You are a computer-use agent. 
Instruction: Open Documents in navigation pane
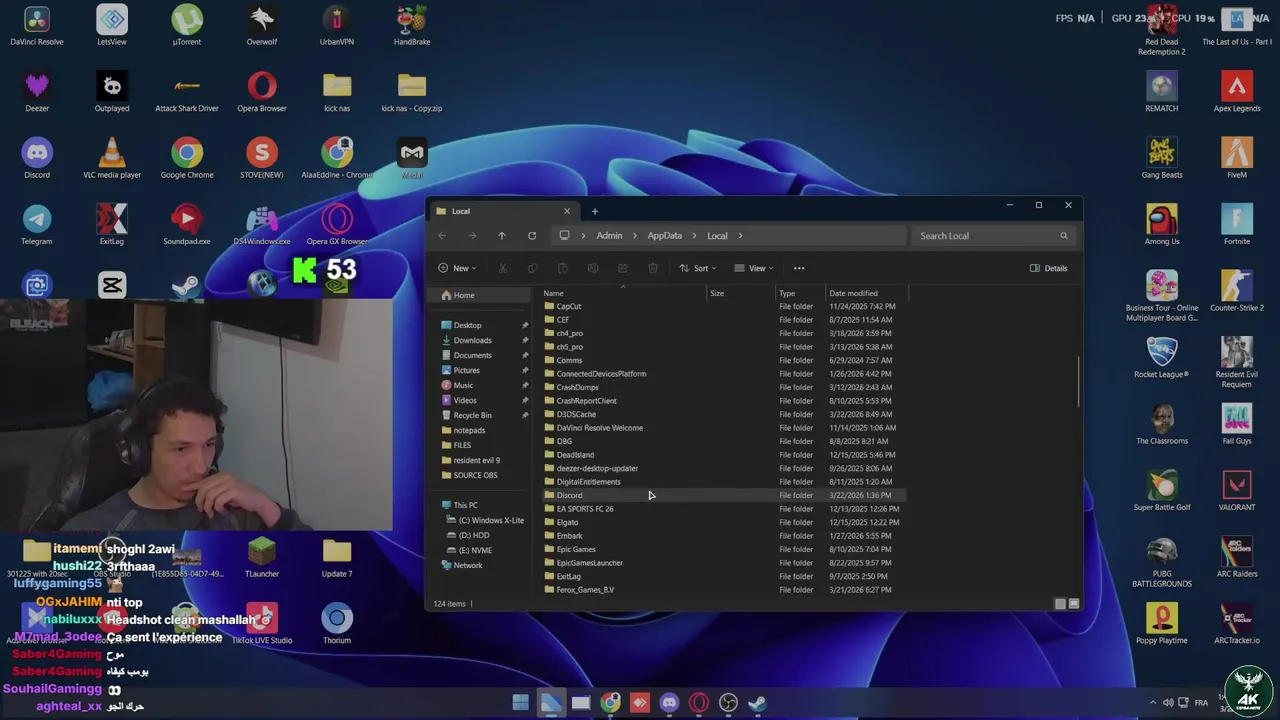(472, 355)
